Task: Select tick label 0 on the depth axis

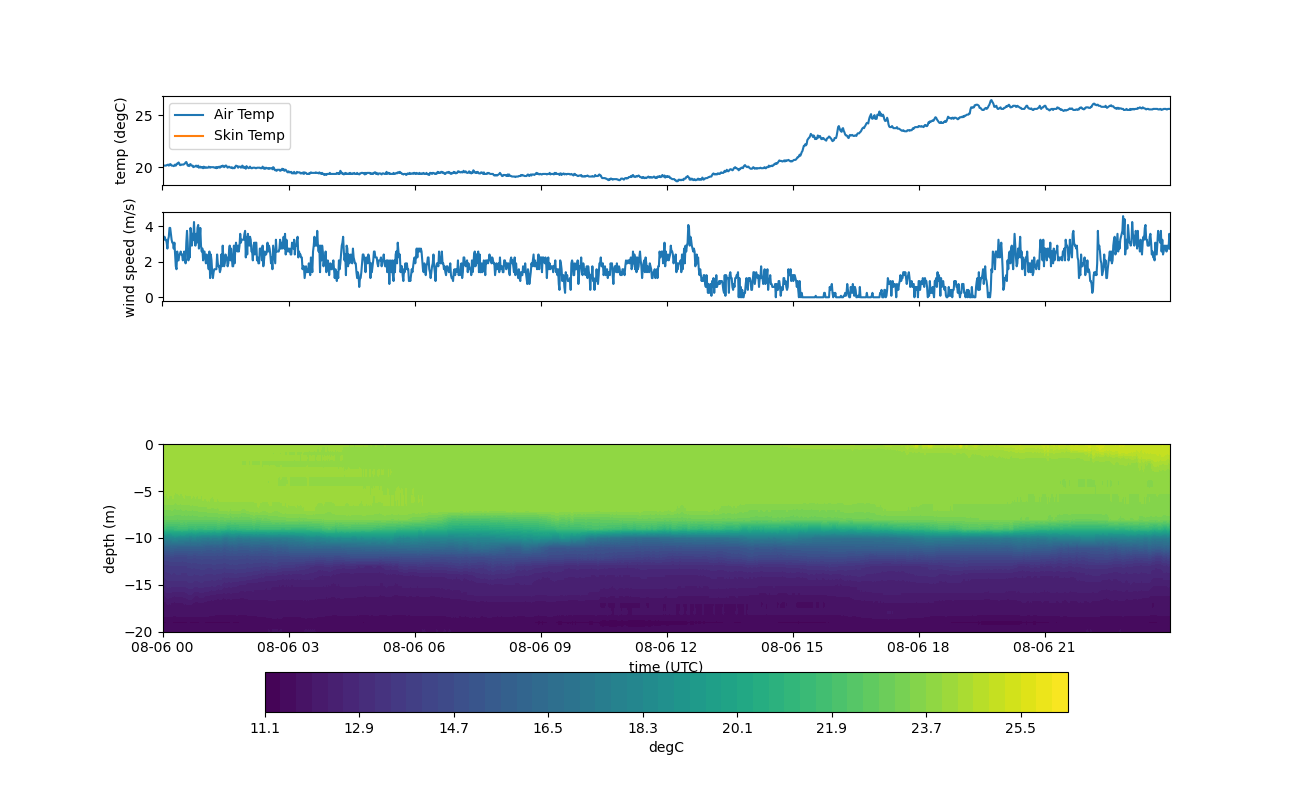Action: [151, 445]
